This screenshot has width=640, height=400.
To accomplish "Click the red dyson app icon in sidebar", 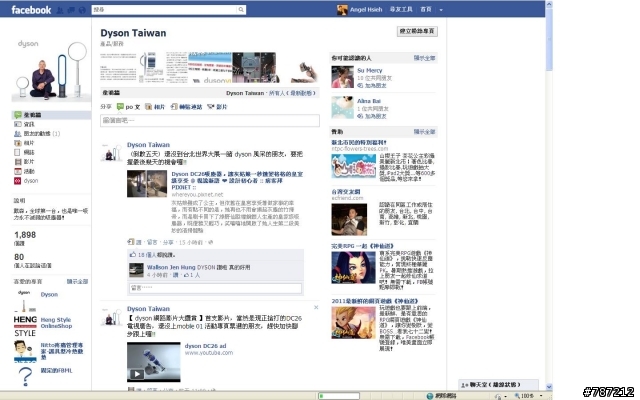I will (x=17, y=180).
